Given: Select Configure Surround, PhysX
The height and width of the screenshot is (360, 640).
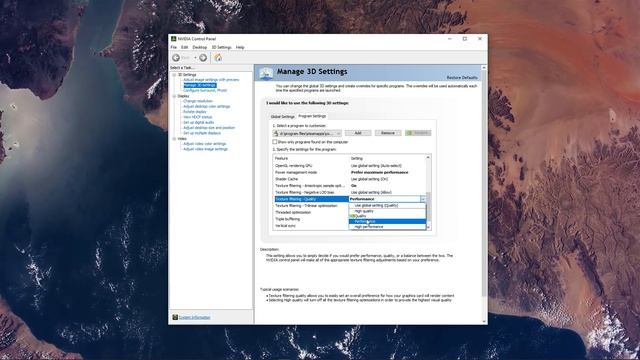Looking at the screenshot, I should pos(205,90).
